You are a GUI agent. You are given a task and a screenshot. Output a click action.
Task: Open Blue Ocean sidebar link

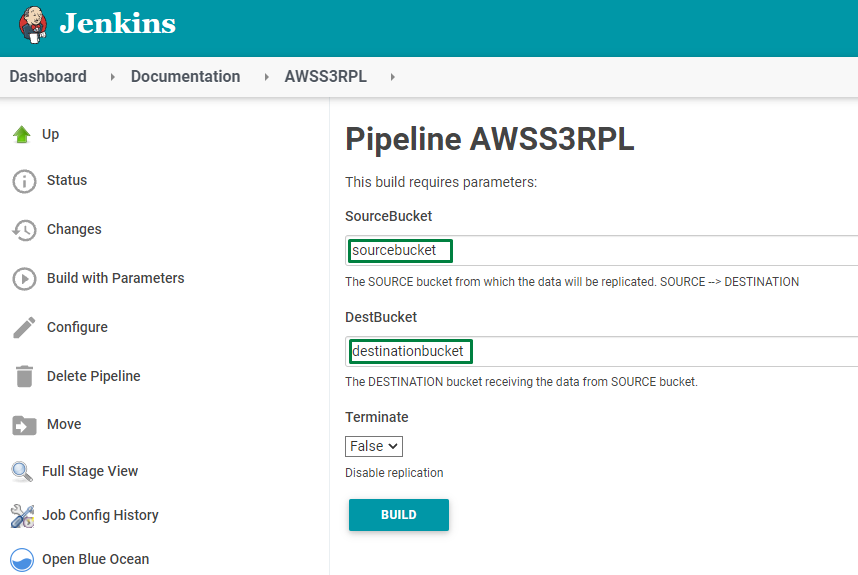(95, 559)
